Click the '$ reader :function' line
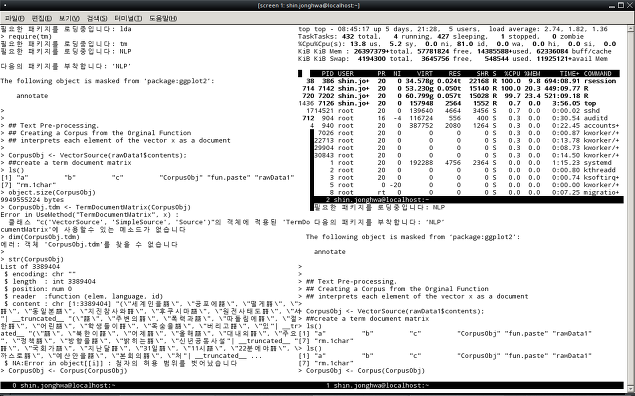The image size is (635, 396). coord(83,296)
